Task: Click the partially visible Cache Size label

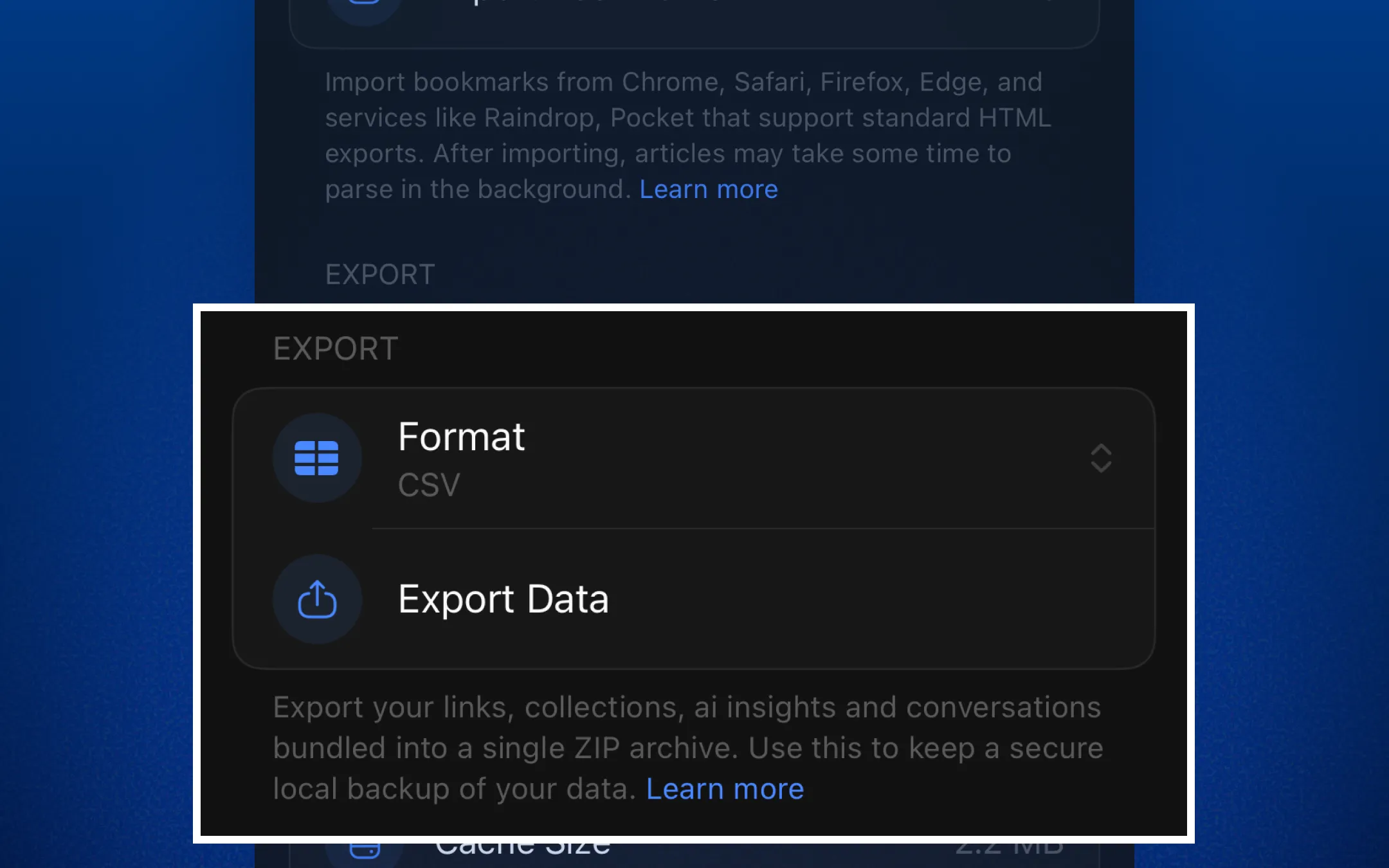Action: click(x=522, y=849)
